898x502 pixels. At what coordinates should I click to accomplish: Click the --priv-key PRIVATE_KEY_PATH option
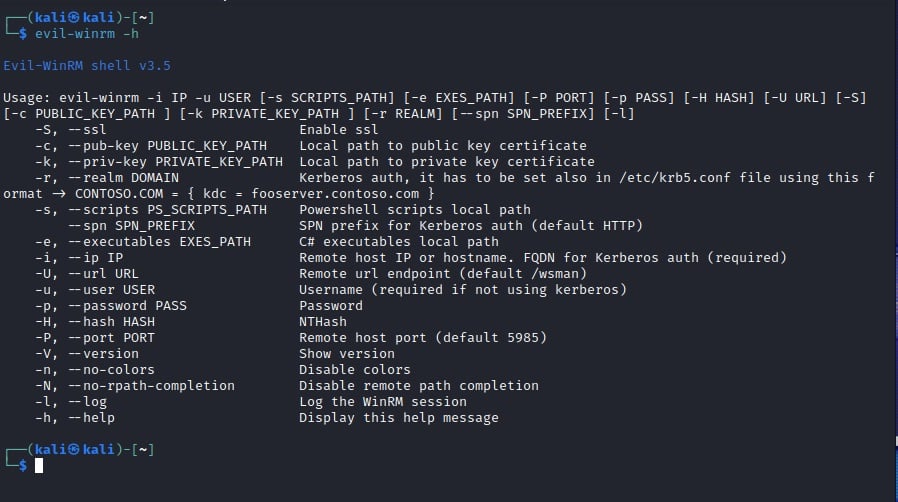coord(175,162)
